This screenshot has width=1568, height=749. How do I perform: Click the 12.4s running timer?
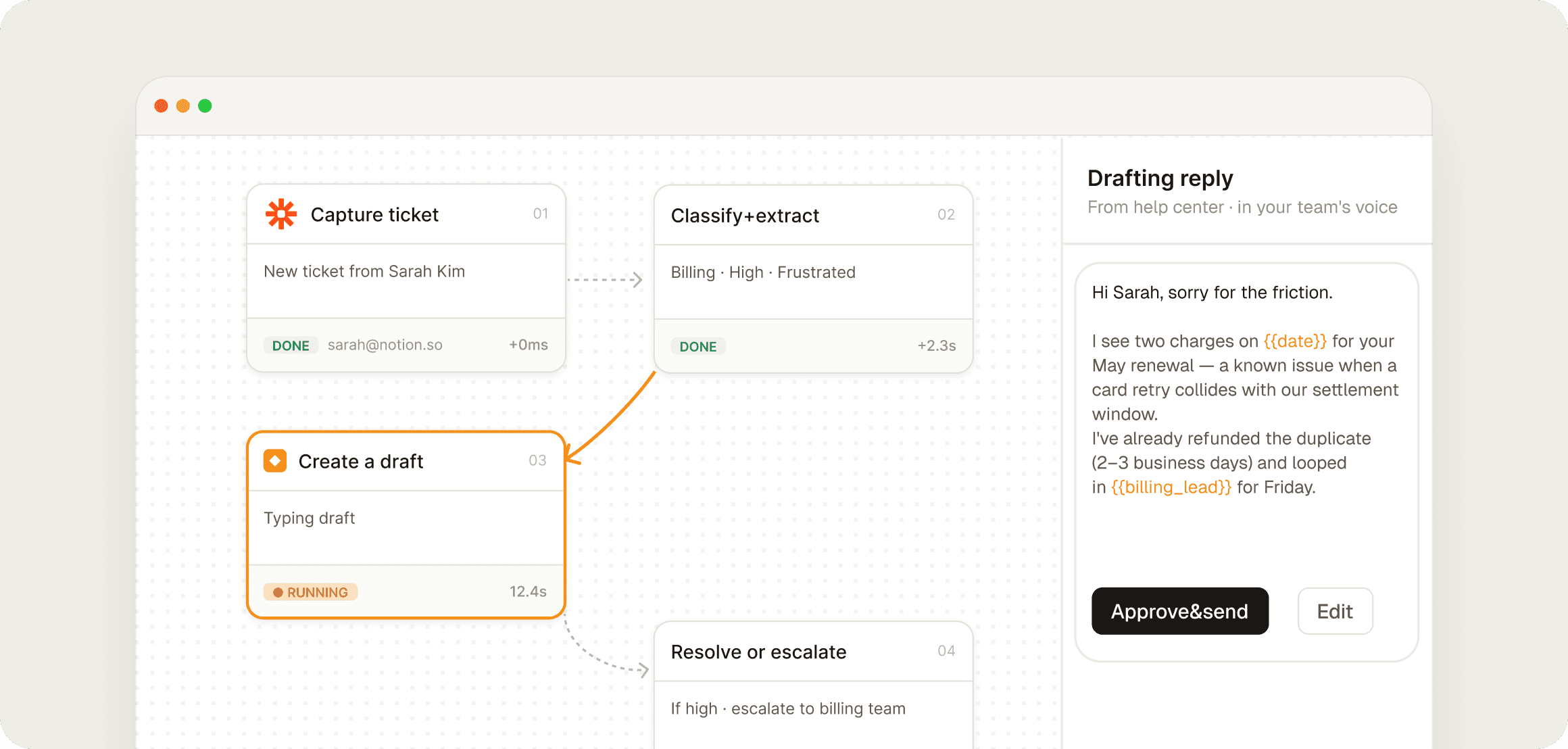[528, 591]
